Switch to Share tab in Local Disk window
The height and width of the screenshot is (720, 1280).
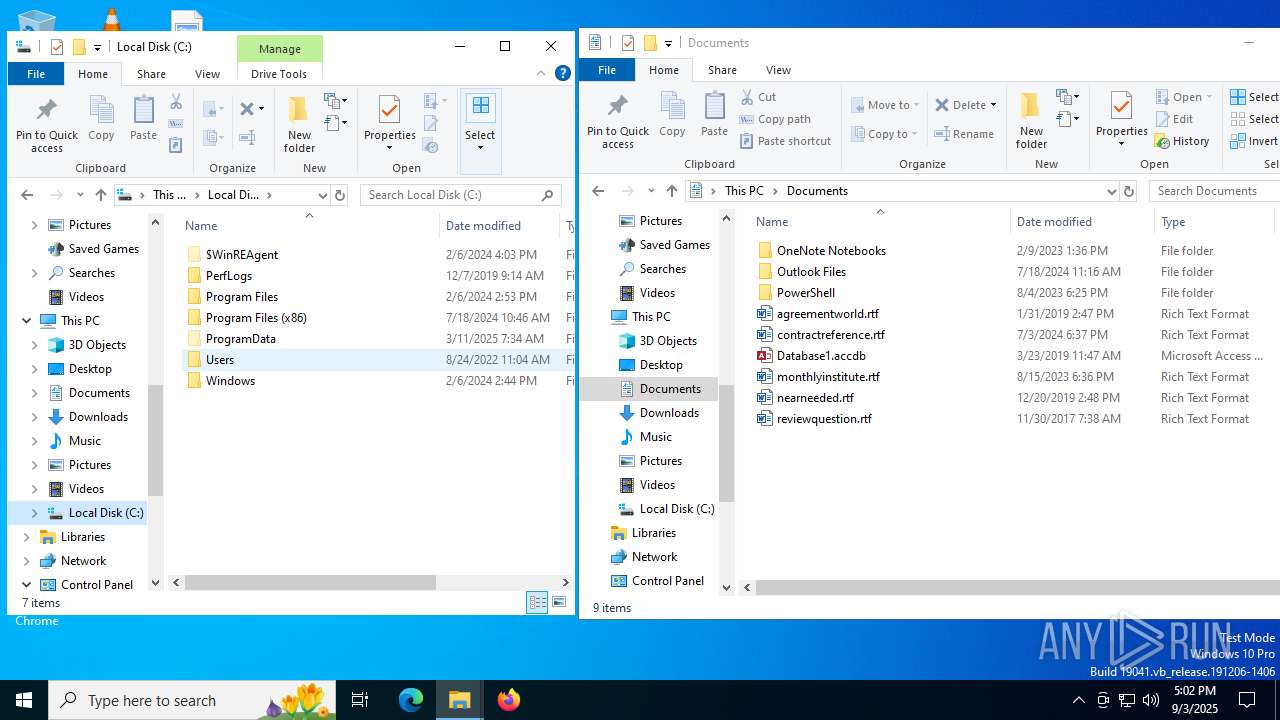151,74
